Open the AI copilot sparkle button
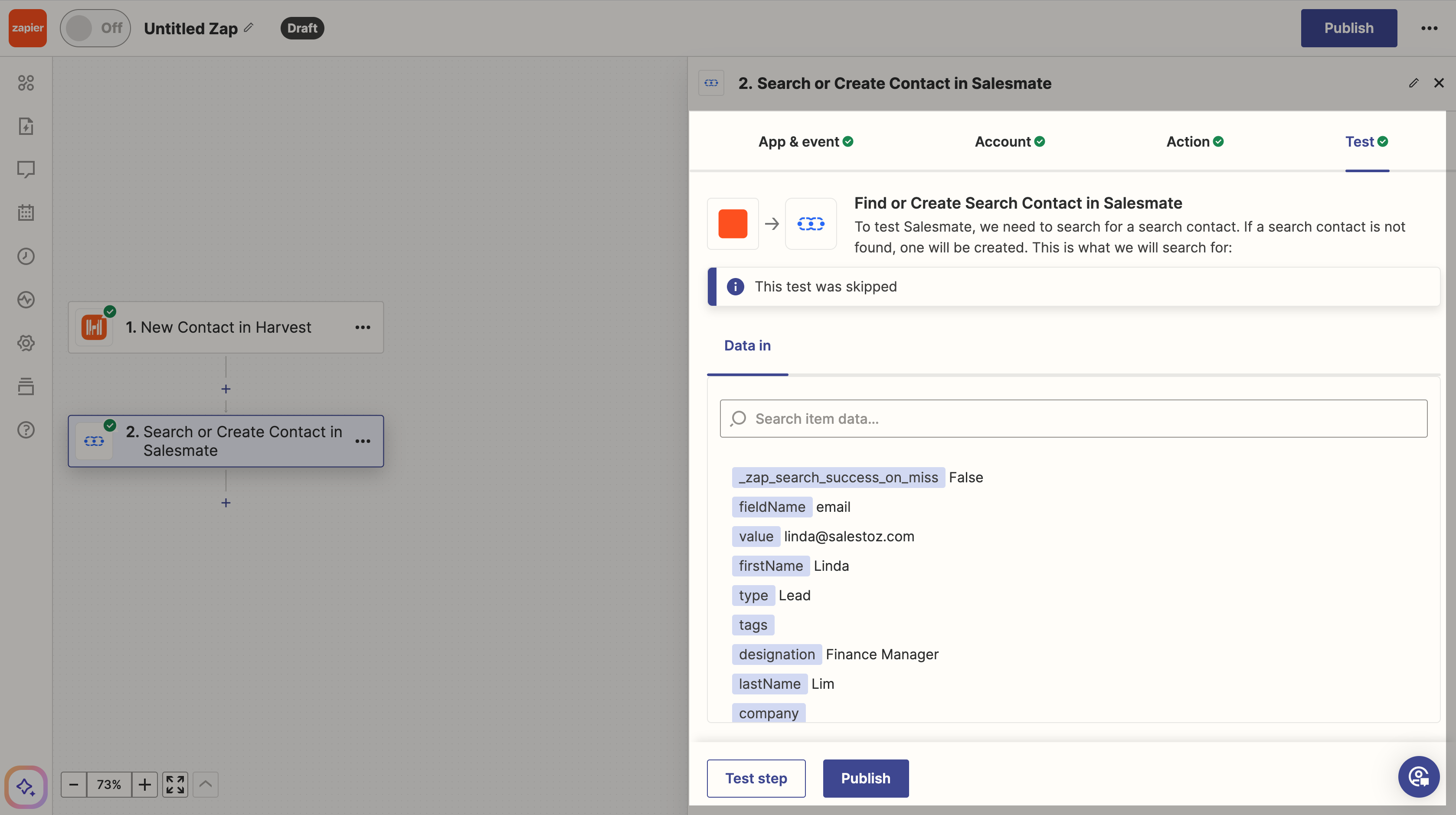Viewport: 1456px width, 815px height. [x=26, y=786]
